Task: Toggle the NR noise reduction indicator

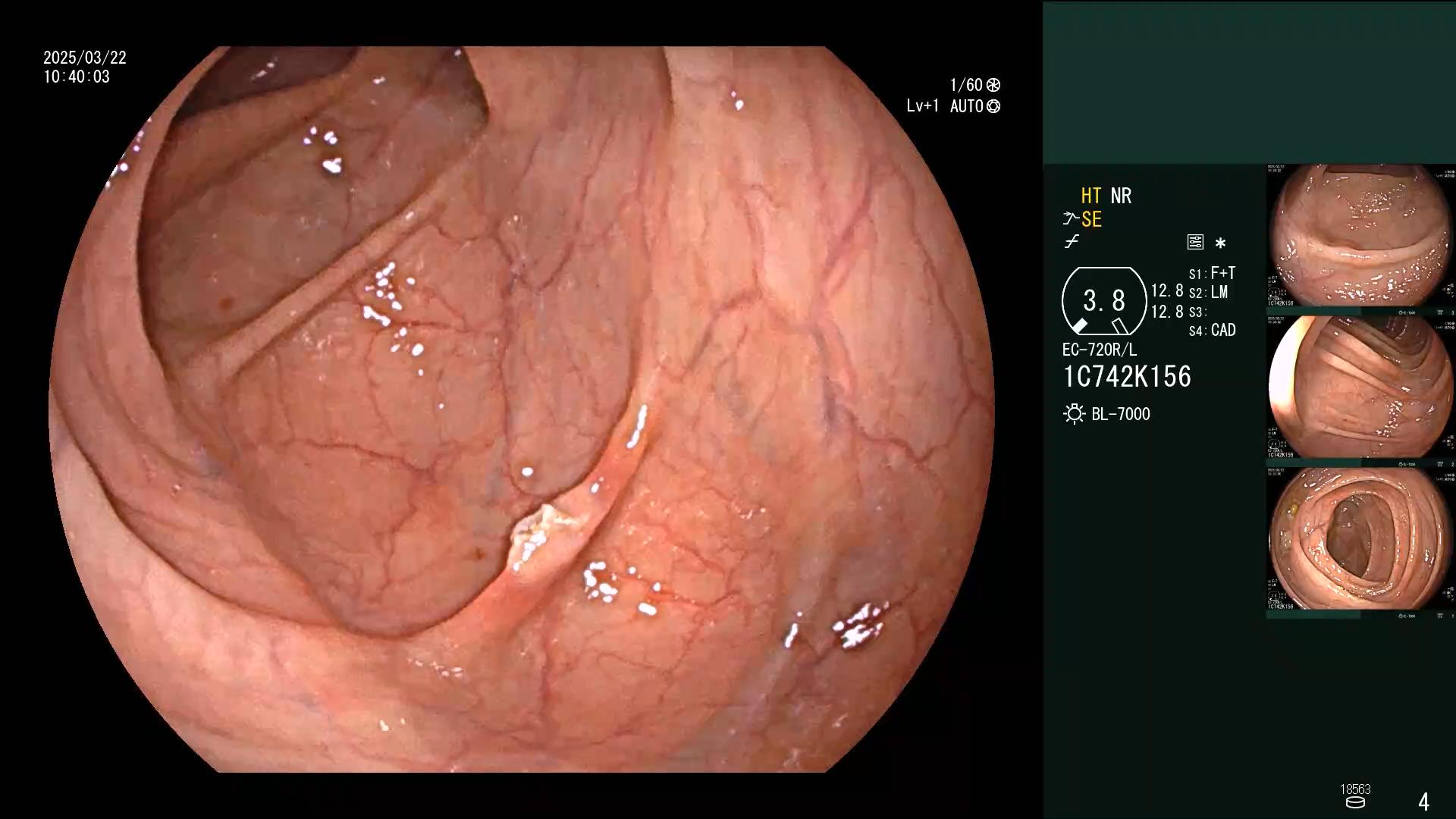Action: (1121, 196)
